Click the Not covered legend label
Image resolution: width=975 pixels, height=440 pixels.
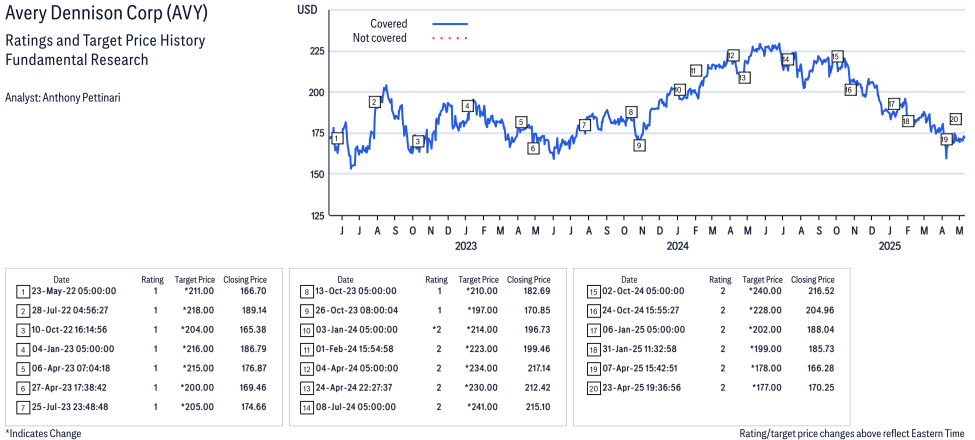[x=380, y=38]
